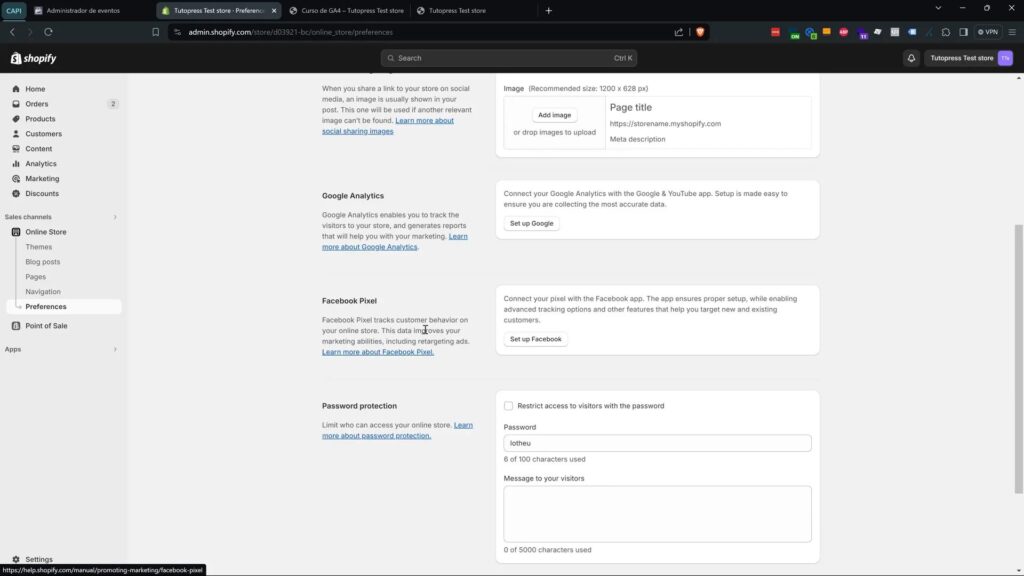
Task: Click the browser back arrow
Action: click(x=12, y=32)
